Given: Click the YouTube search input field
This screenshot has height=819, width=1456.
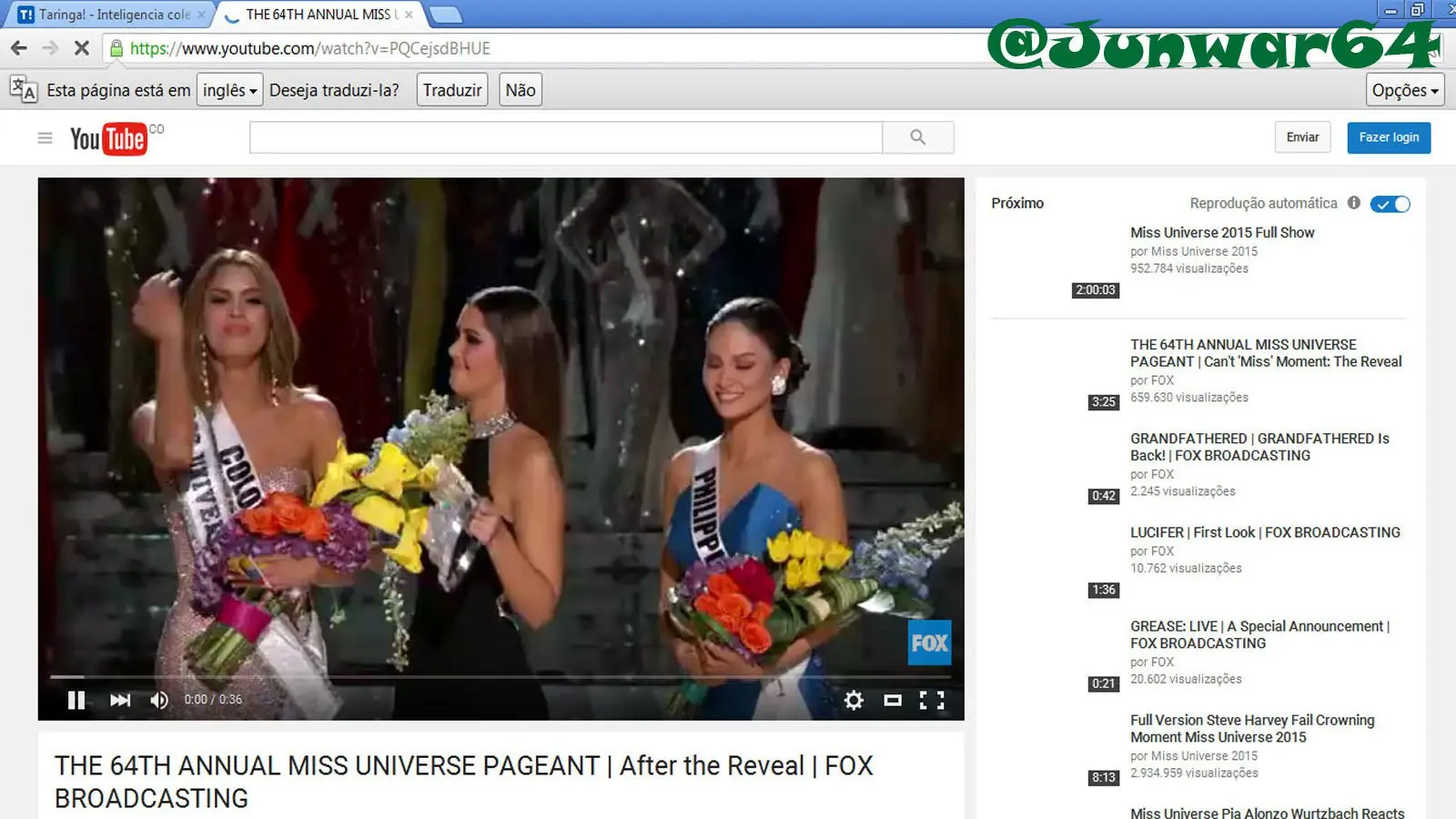Looking at the screenshot, I should click(566, 137).
